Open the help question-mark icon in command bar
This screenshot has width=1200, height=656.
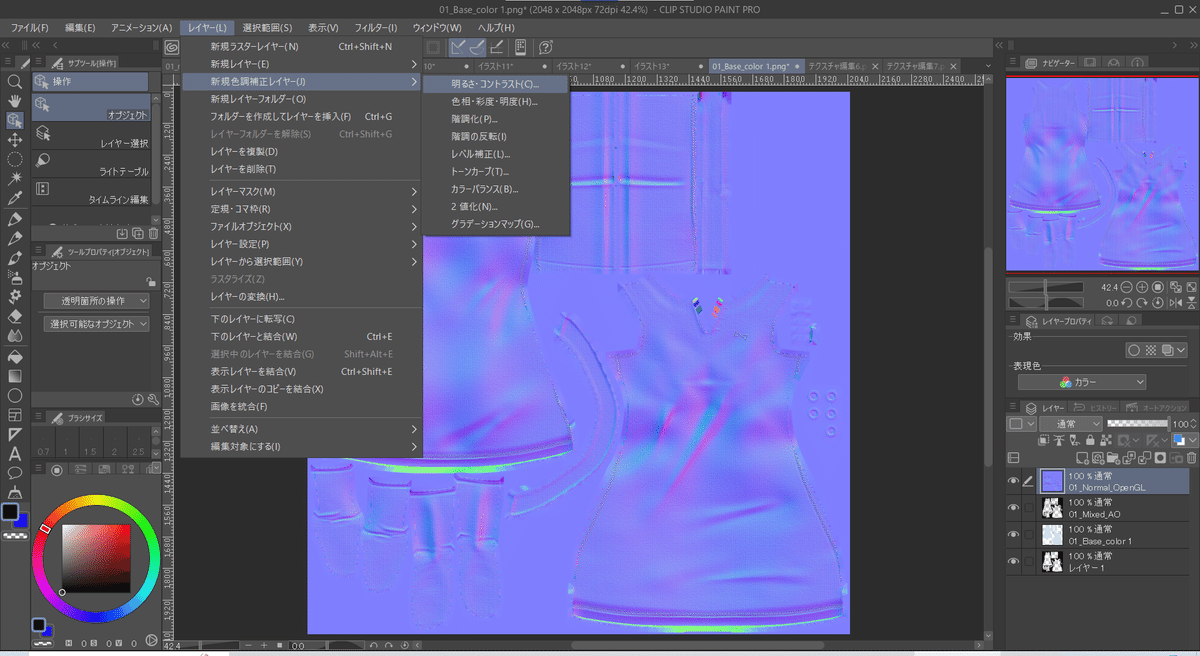point(546,47)
